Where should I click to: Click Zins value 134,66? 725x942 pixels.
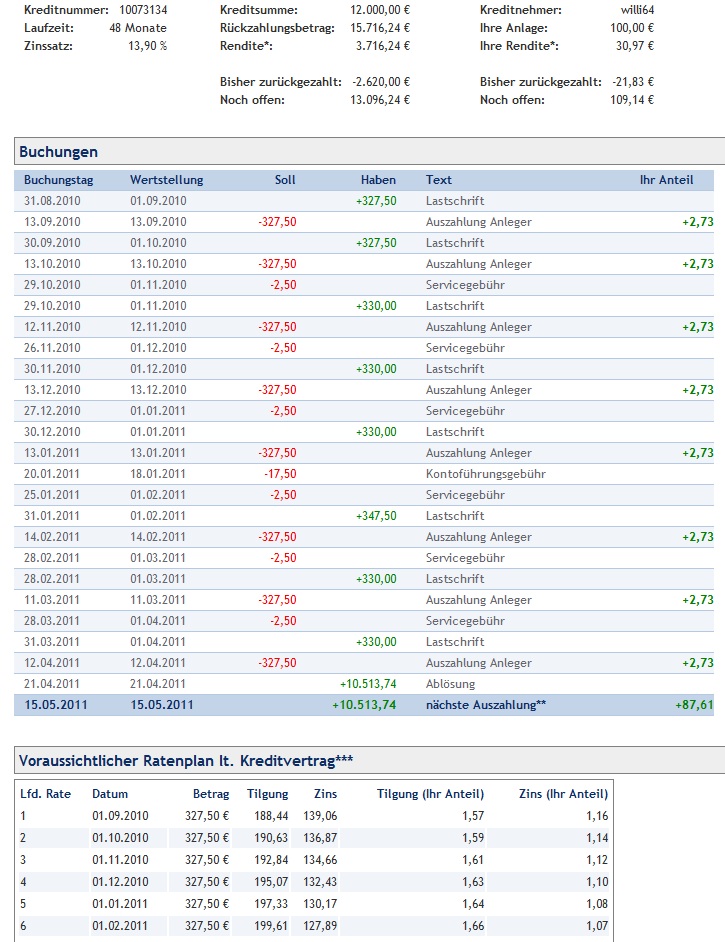320,860
